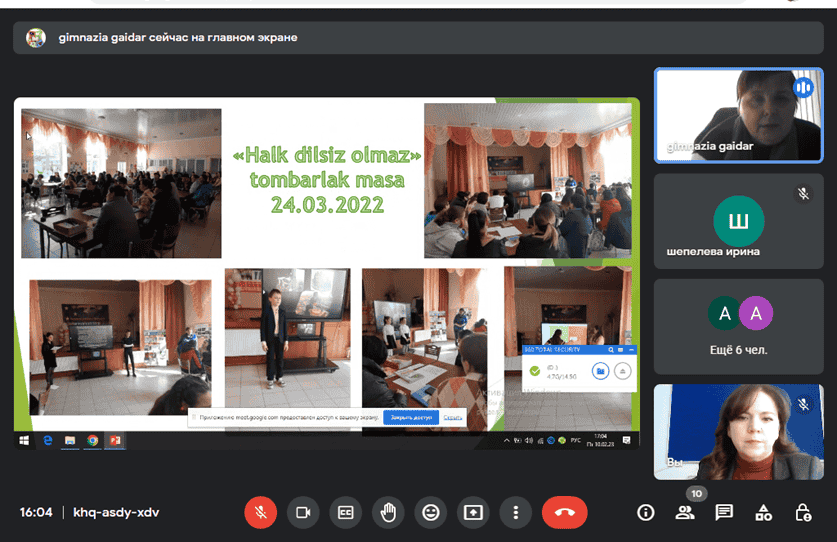Open the meeting details info icon
The image size is (837, 542).
646,512
